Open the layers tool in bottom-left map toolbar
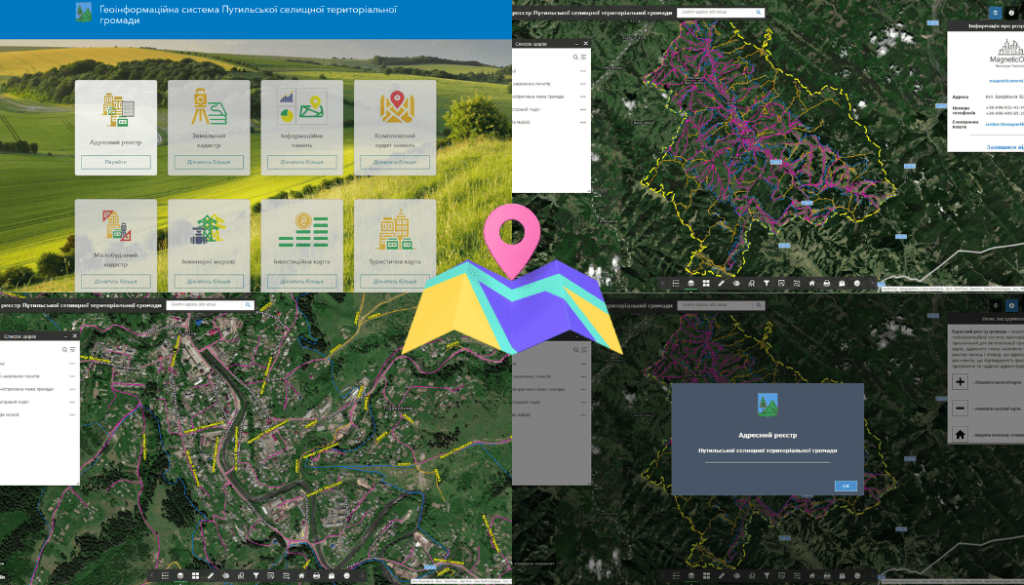 (180, 576)
